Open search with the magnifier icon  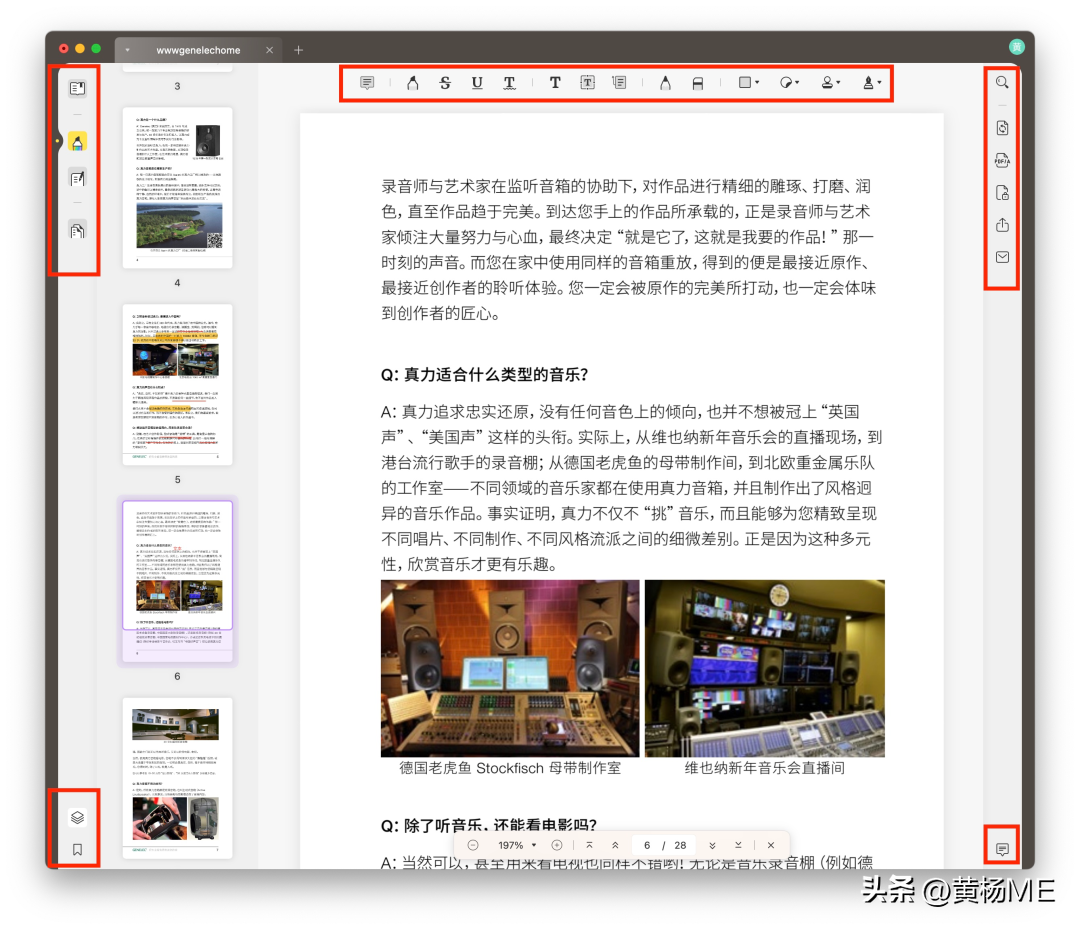tap(1002, 83)
